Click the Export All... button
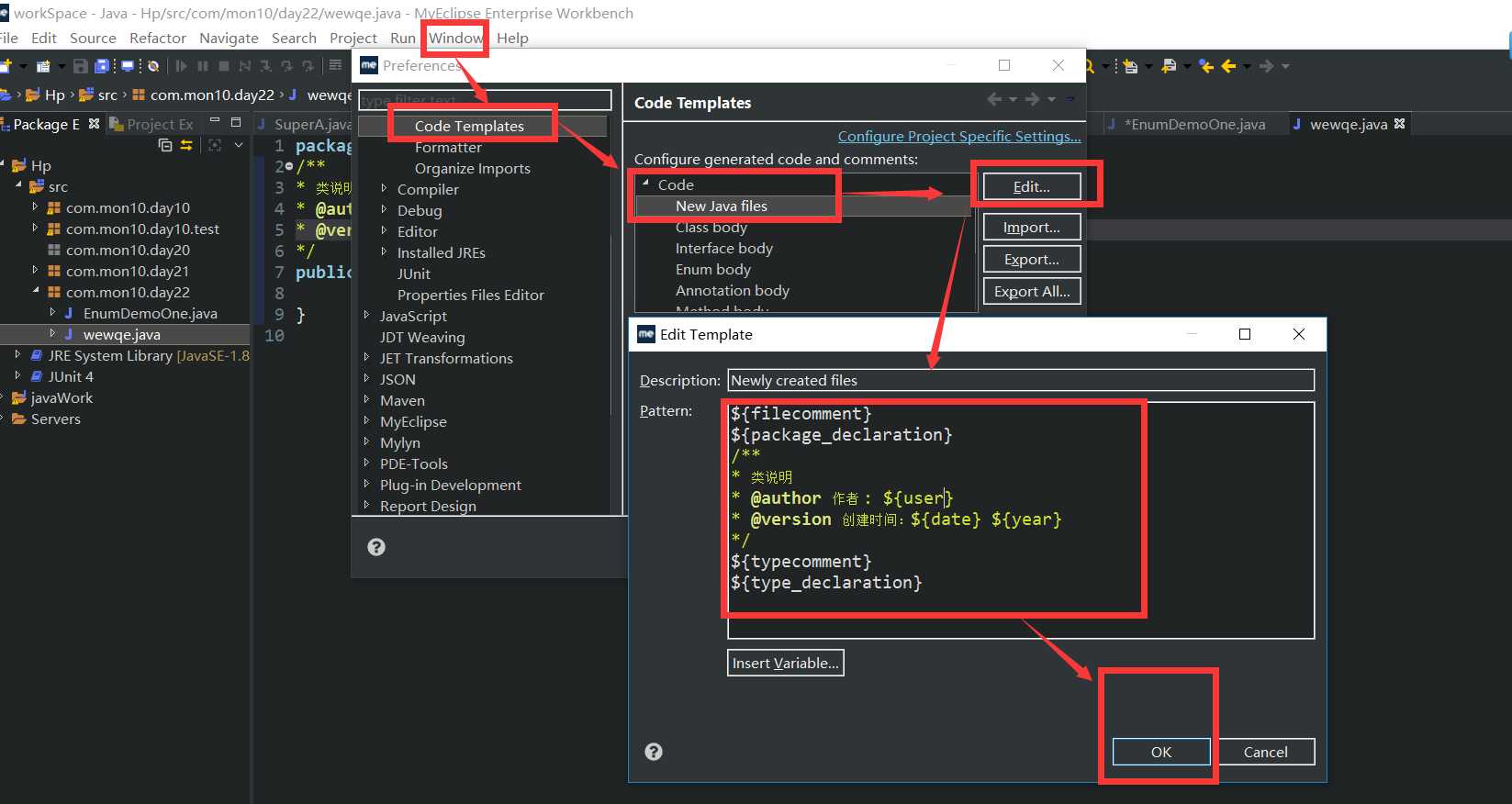 (1031, 291)
